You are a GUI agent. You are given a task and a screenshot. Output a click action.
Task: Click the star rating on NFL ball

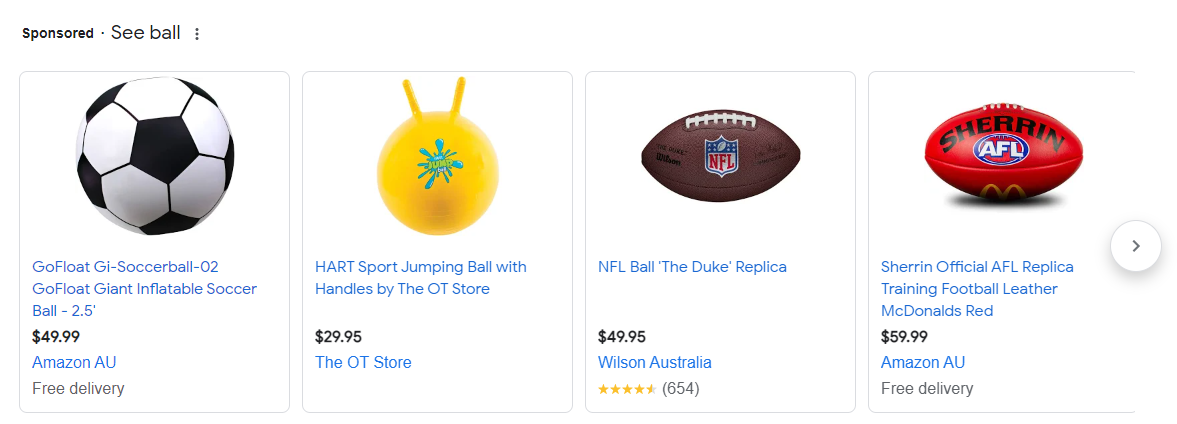click(626, 389)
